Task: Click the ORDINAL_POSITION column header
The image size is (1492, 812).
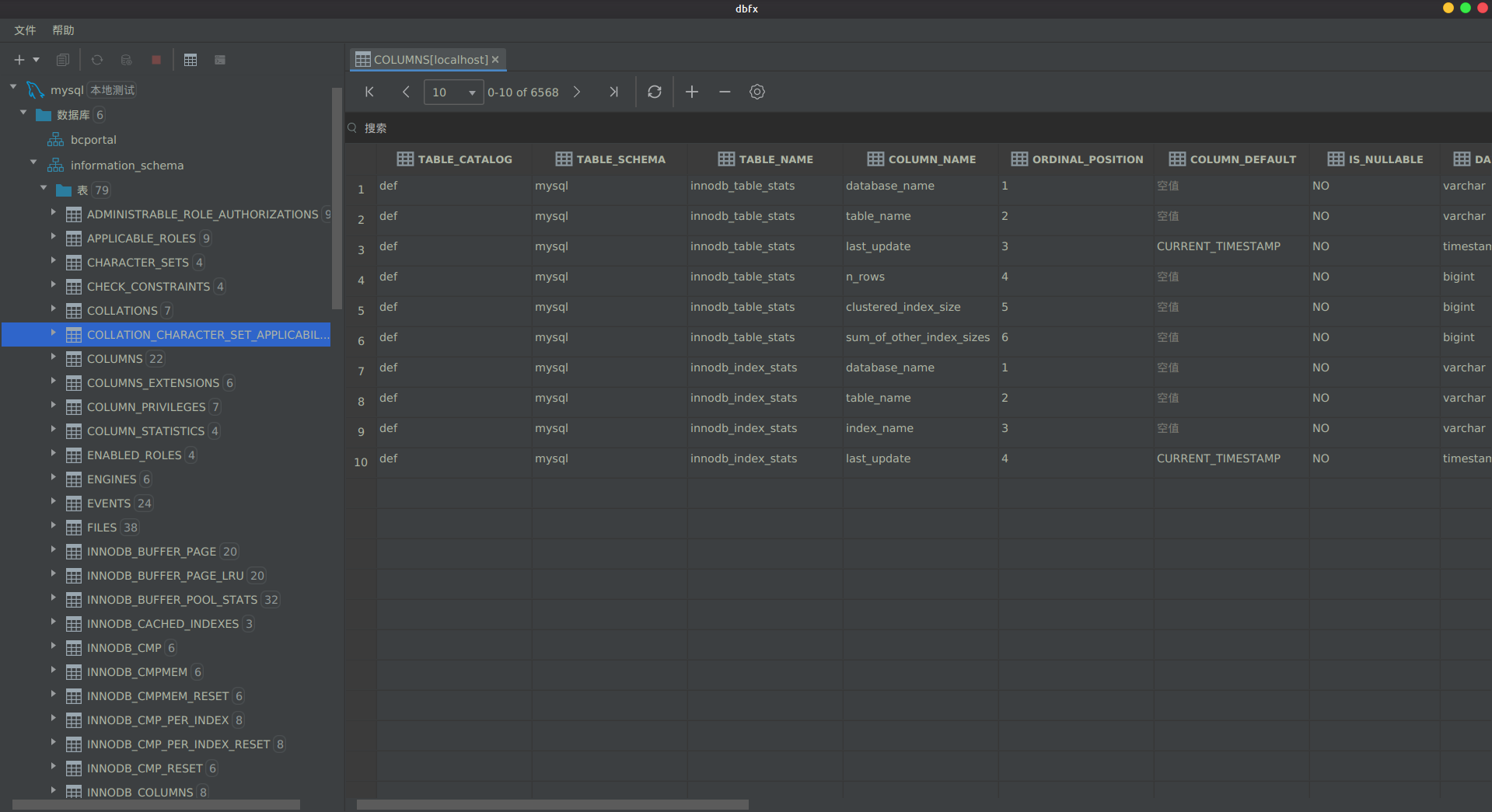Action: coord(1077,159)
